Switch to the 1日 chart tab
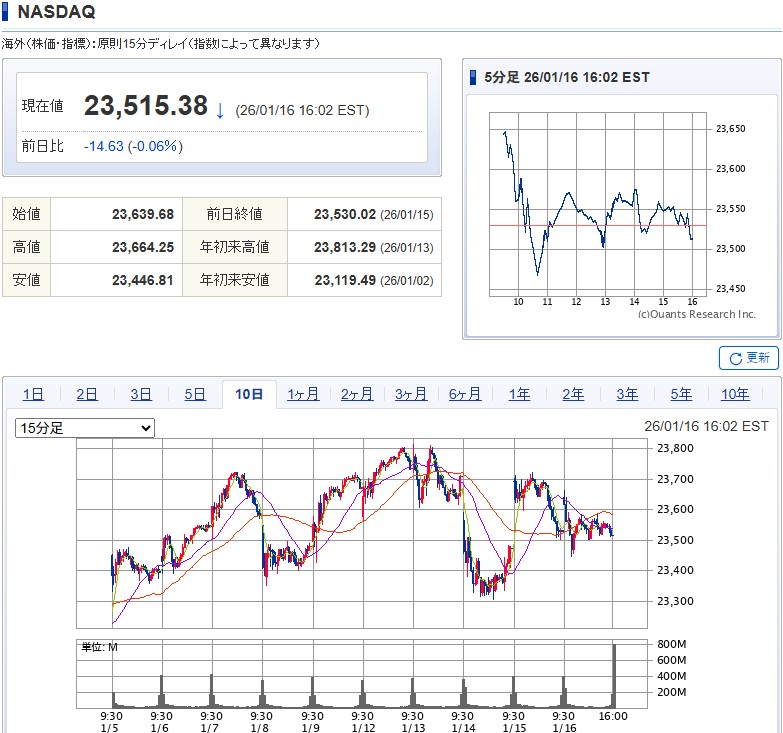 [x=33, y=394]
